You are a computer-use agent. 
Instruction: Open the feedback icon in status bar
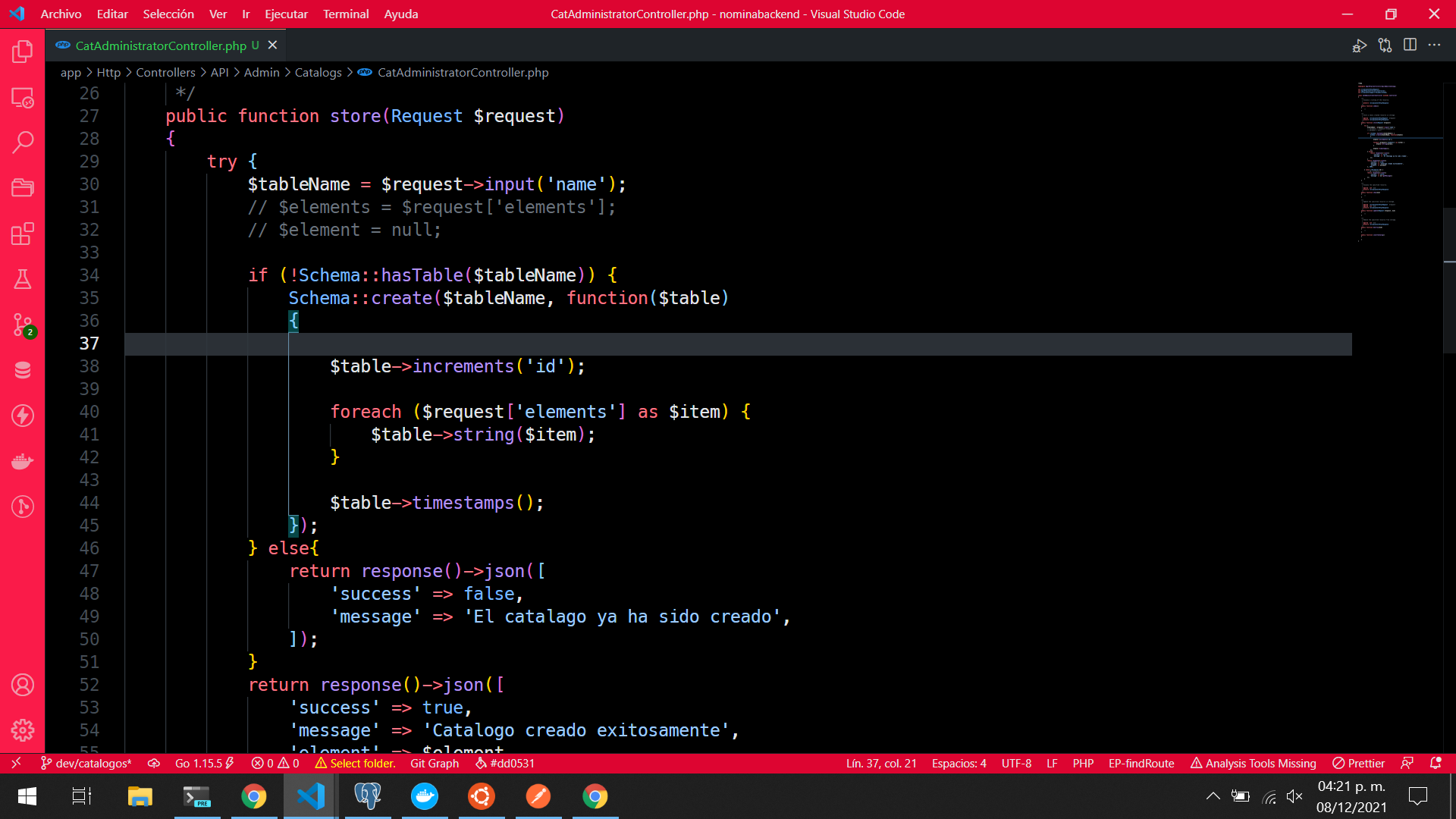(x=1407, y=764)
